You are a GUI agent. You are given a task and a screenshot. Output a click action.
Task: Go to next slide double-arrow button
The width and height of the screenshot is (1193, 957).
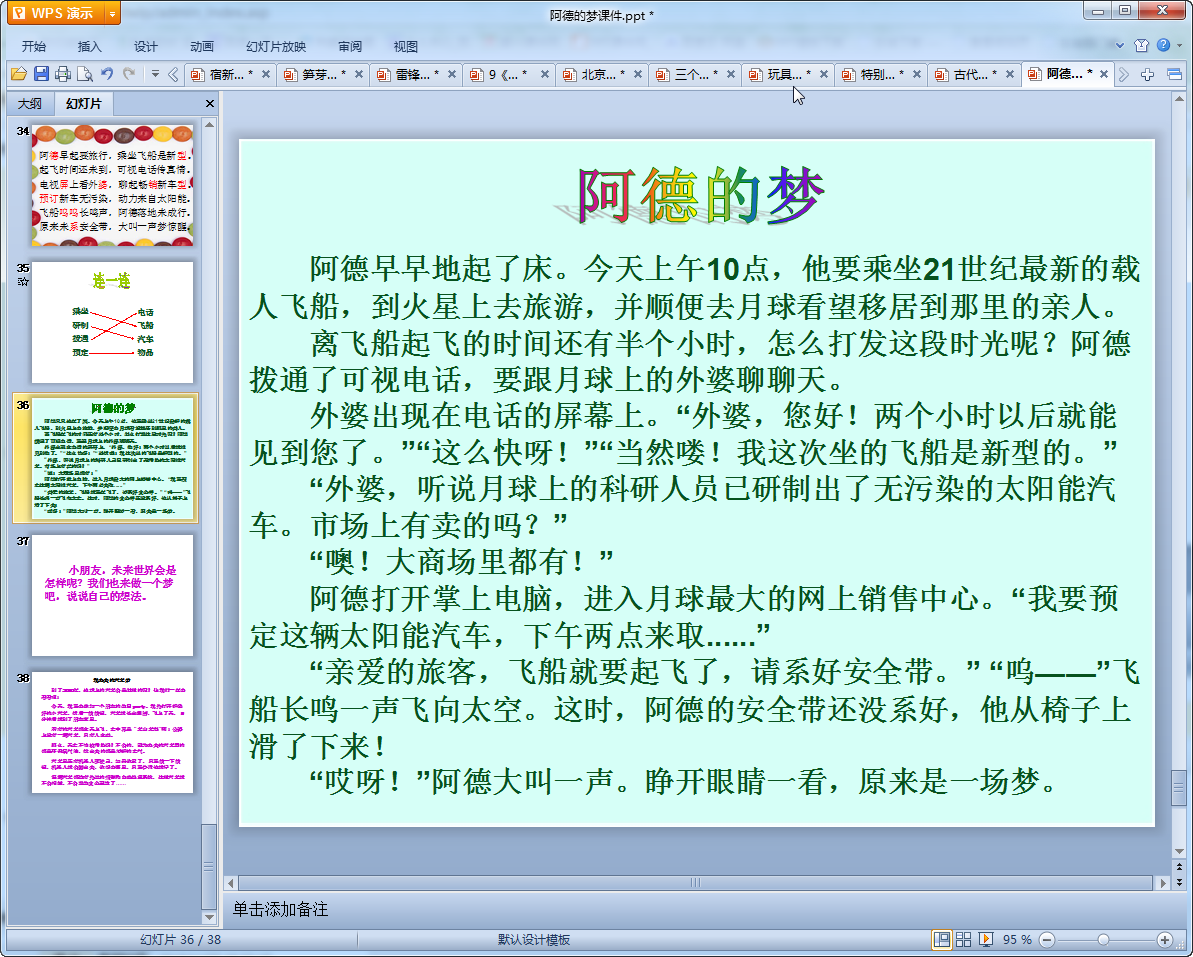[x=1179, y=881]
